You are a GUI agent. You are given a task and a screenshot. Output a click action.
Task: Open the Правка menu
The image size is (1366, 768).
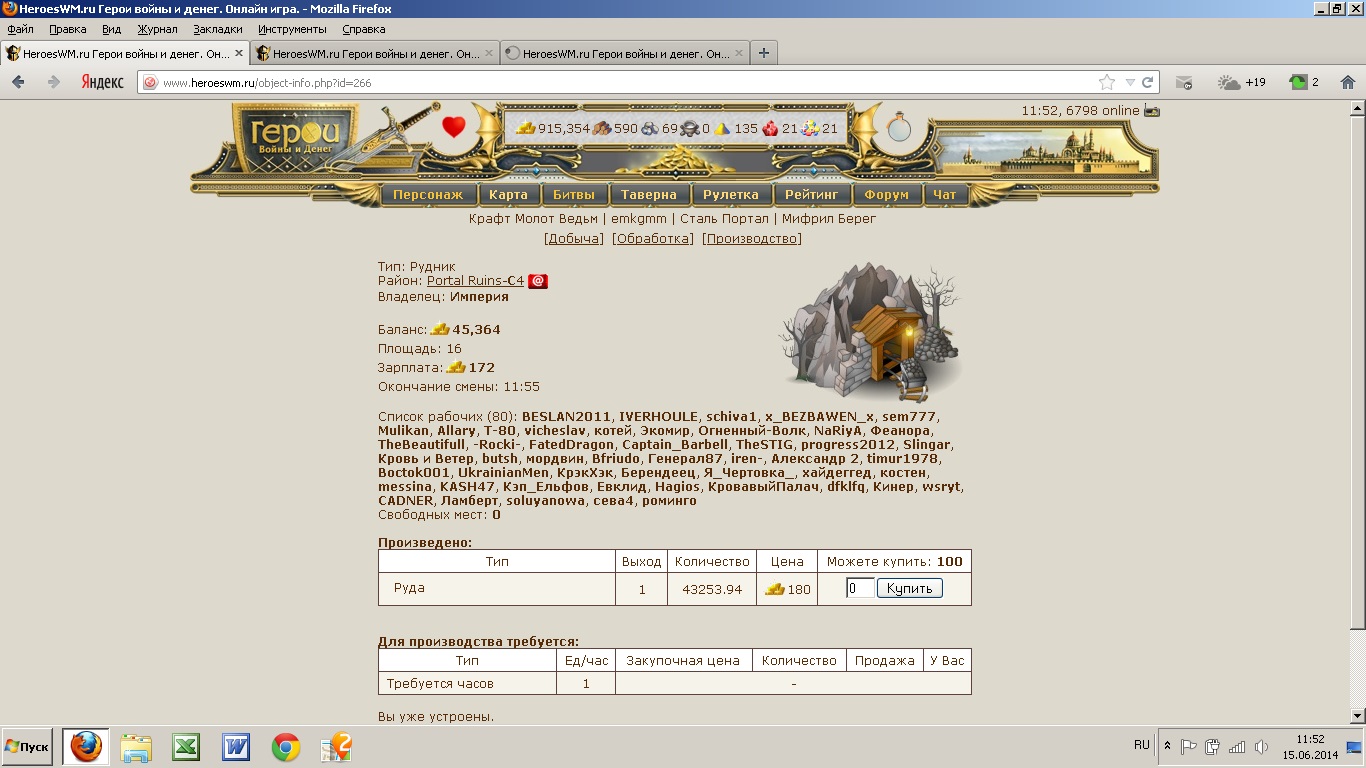pyautogui.click(x=68, y=30)
